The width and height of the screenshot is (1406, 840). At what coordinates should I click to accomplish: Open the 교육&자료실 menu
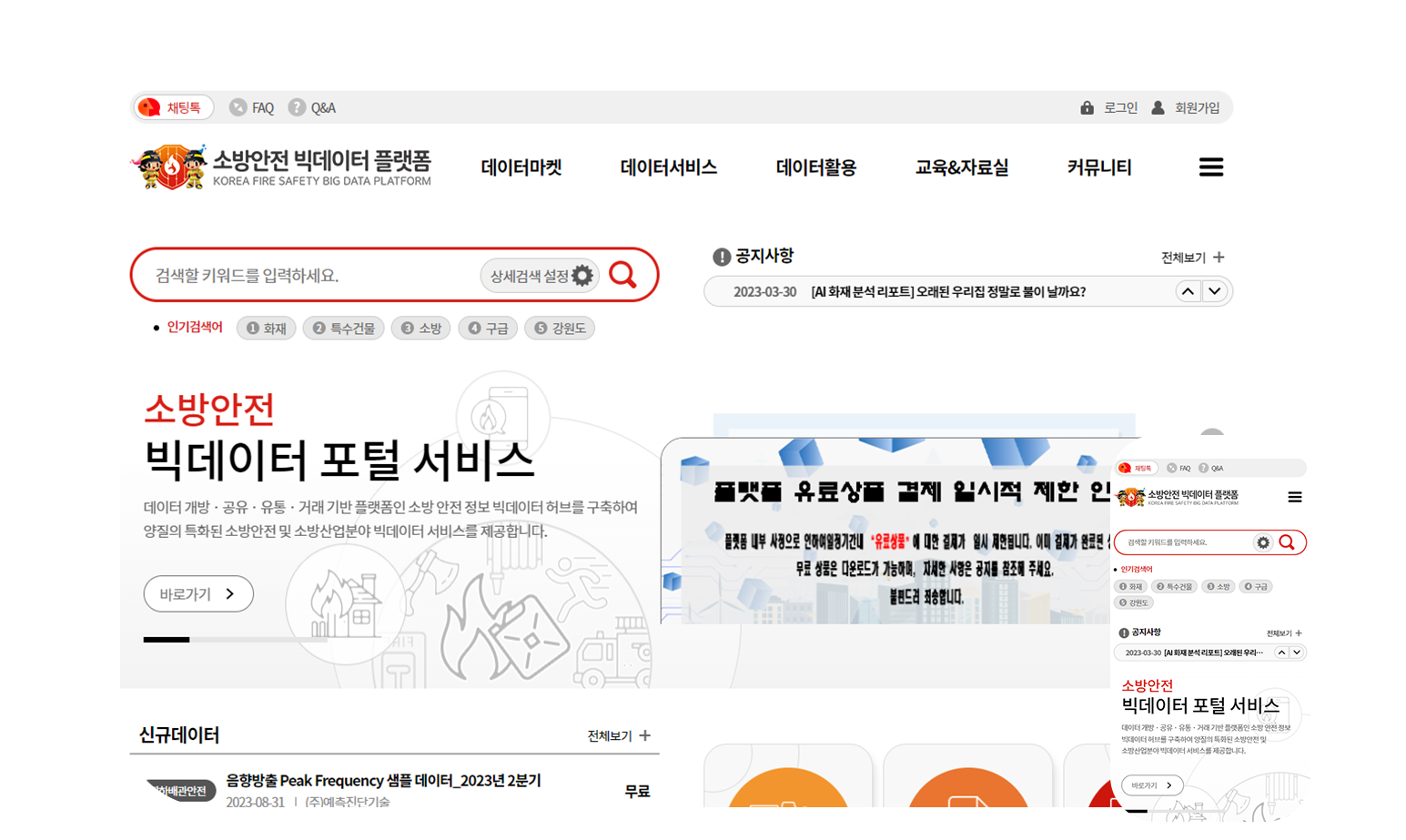pos(962,167)
